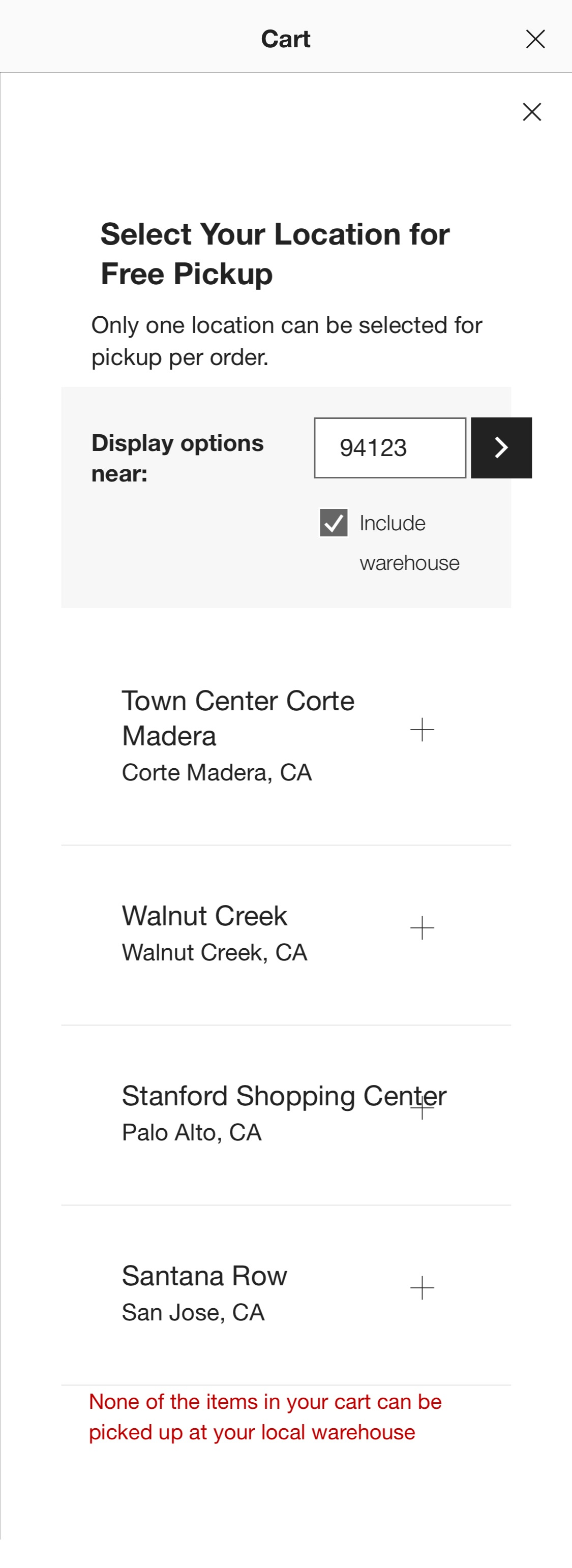Click the "Corte Madera, CA" city line

pyautogui.click(x=217, y=772)
